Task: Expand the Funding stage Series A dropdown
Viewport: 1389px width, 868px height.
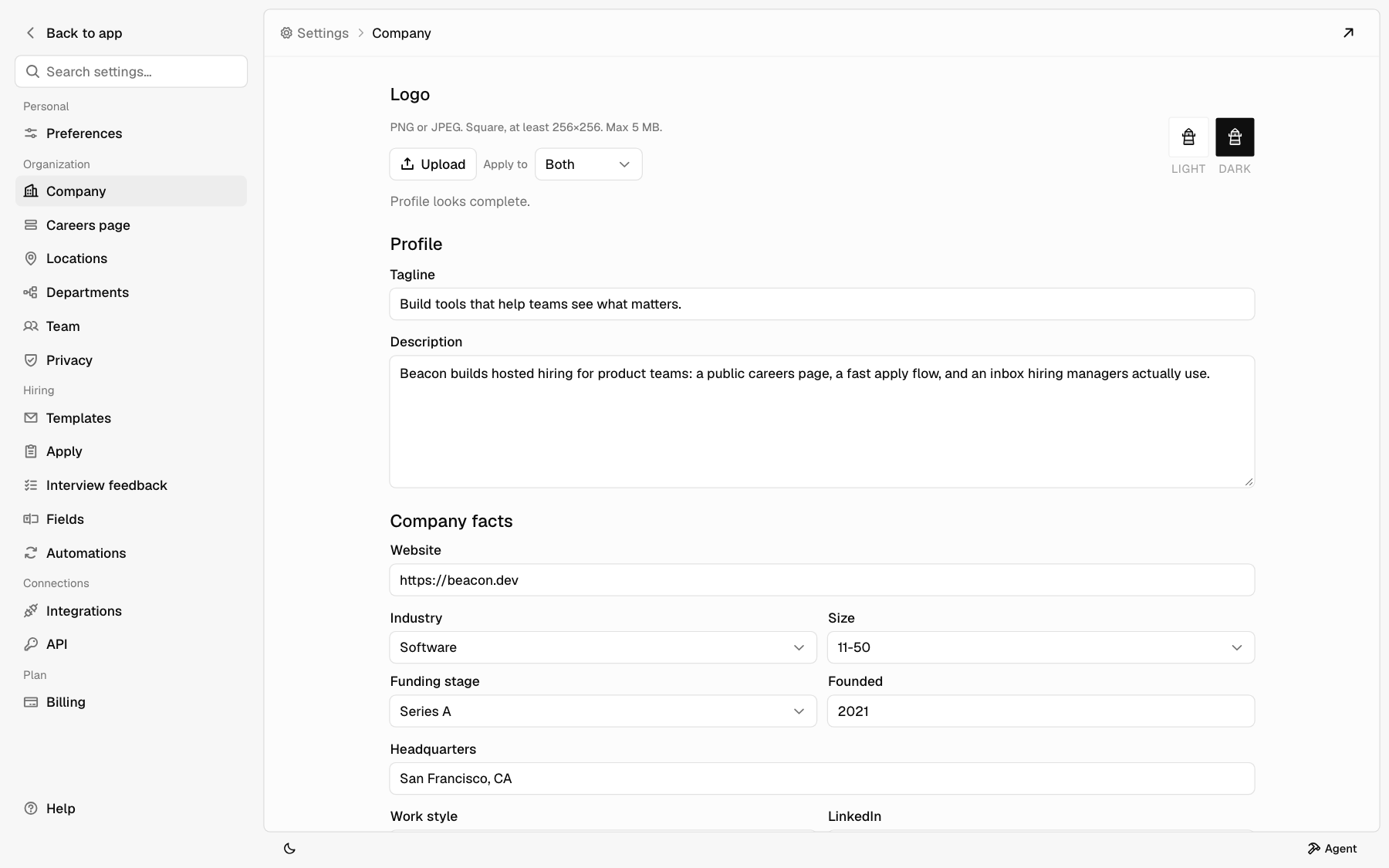Action: (x=603, y=711)
